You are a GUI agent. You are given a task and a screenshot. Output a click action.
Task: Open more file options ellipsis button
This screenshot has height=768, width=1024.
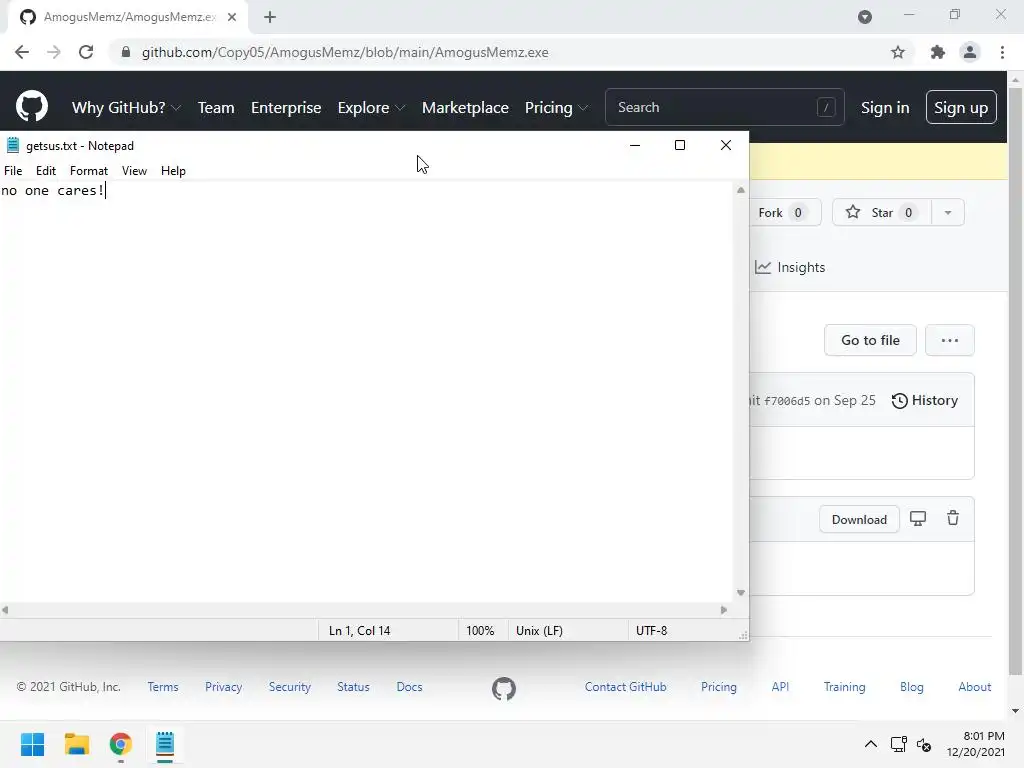tap(950, 340)
